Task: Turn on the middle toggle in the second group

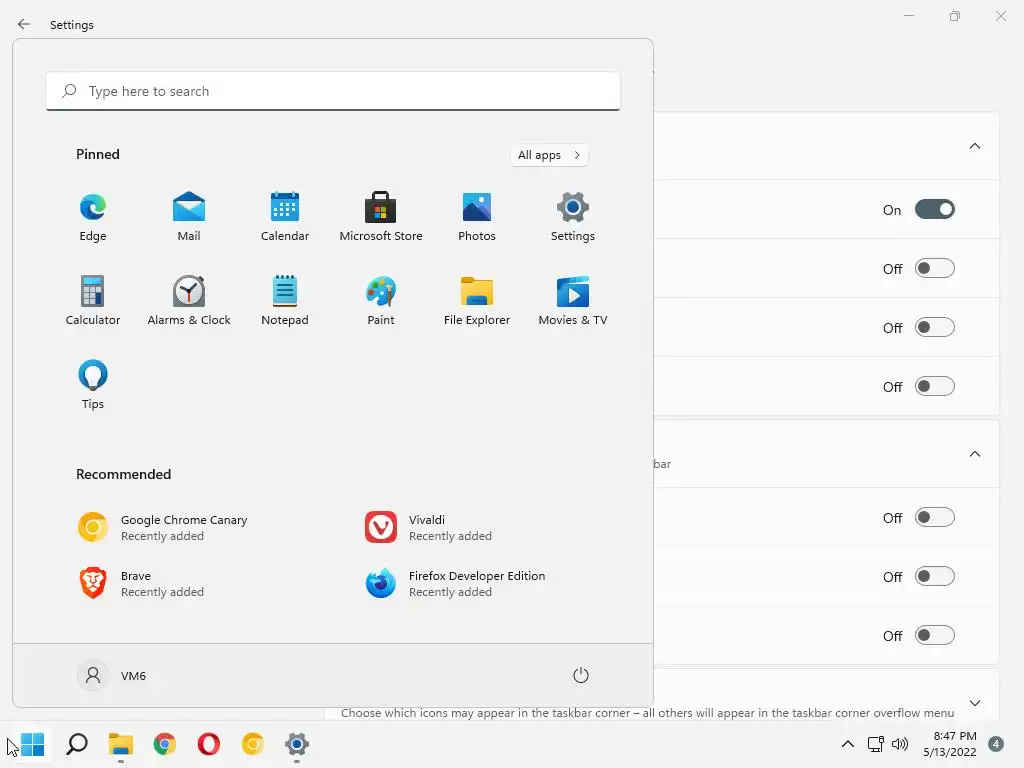Action: tap(935, 577)
